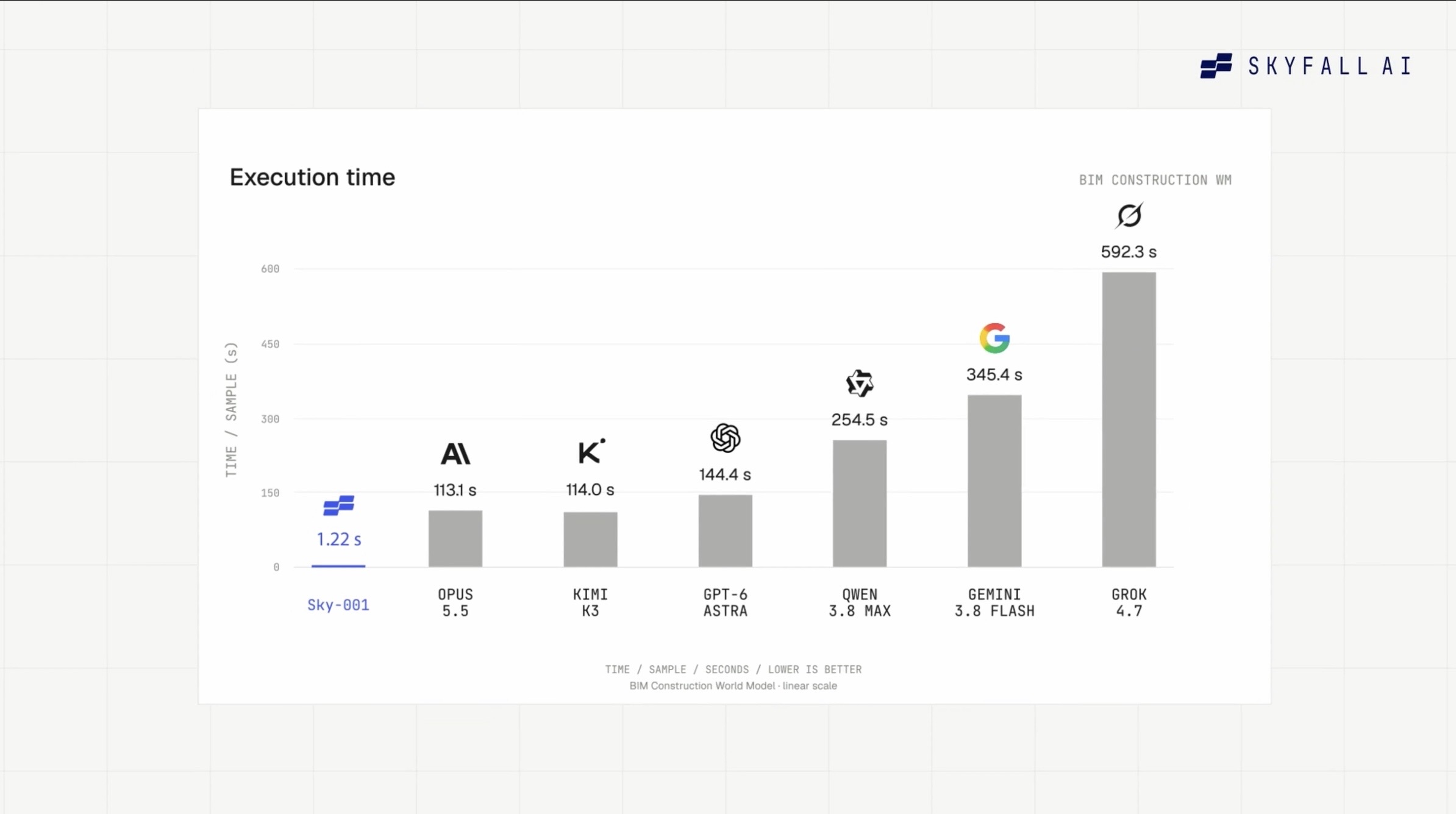1456x814 pixels.
Task: Click the BIM CONSTRUCTION WM label
Action: click(x=1155, y=180)
